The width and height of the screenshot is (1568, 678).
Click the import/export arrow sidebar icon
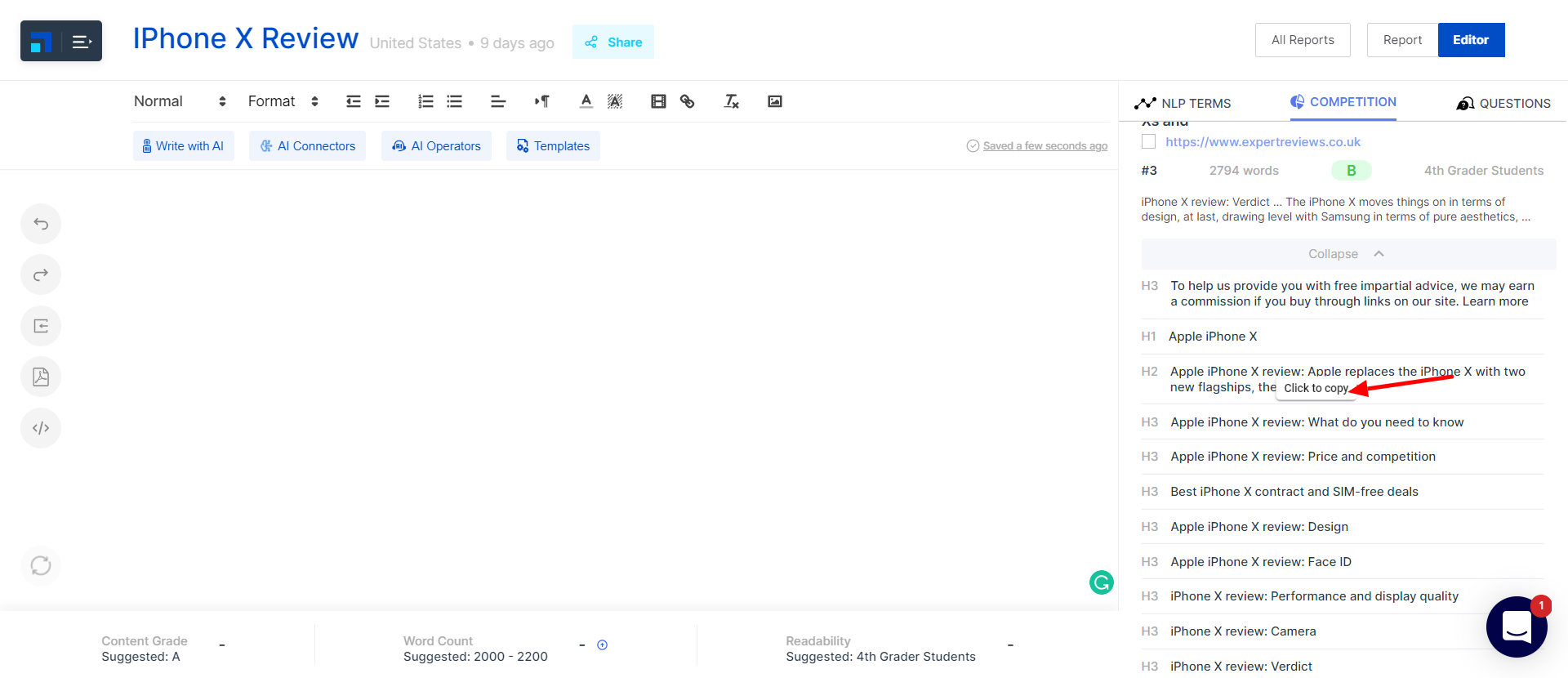(x=41, y=326)
